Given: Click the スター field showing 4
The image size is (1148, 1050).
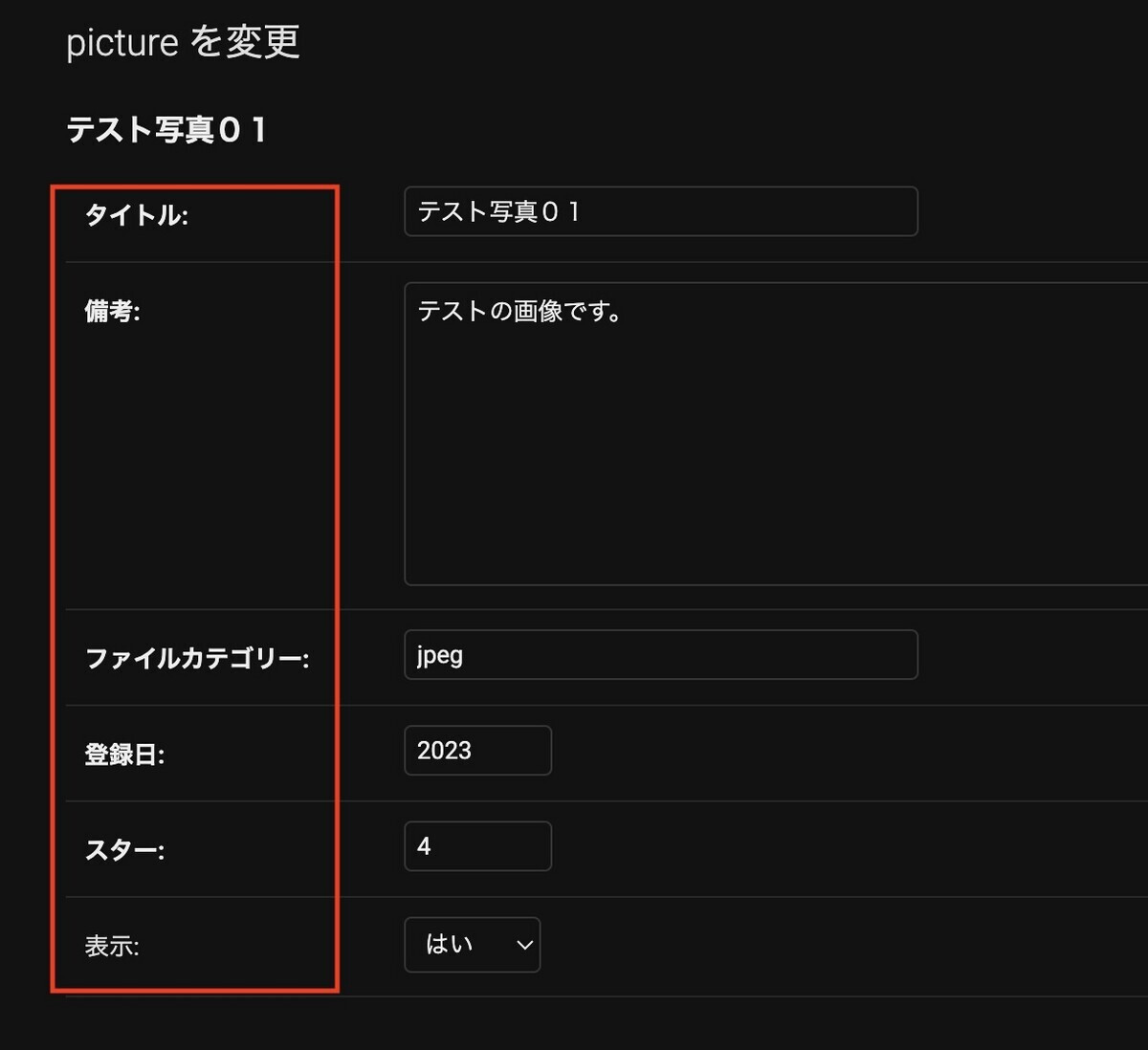Looking at the screenshot, I should click(478, 846).
